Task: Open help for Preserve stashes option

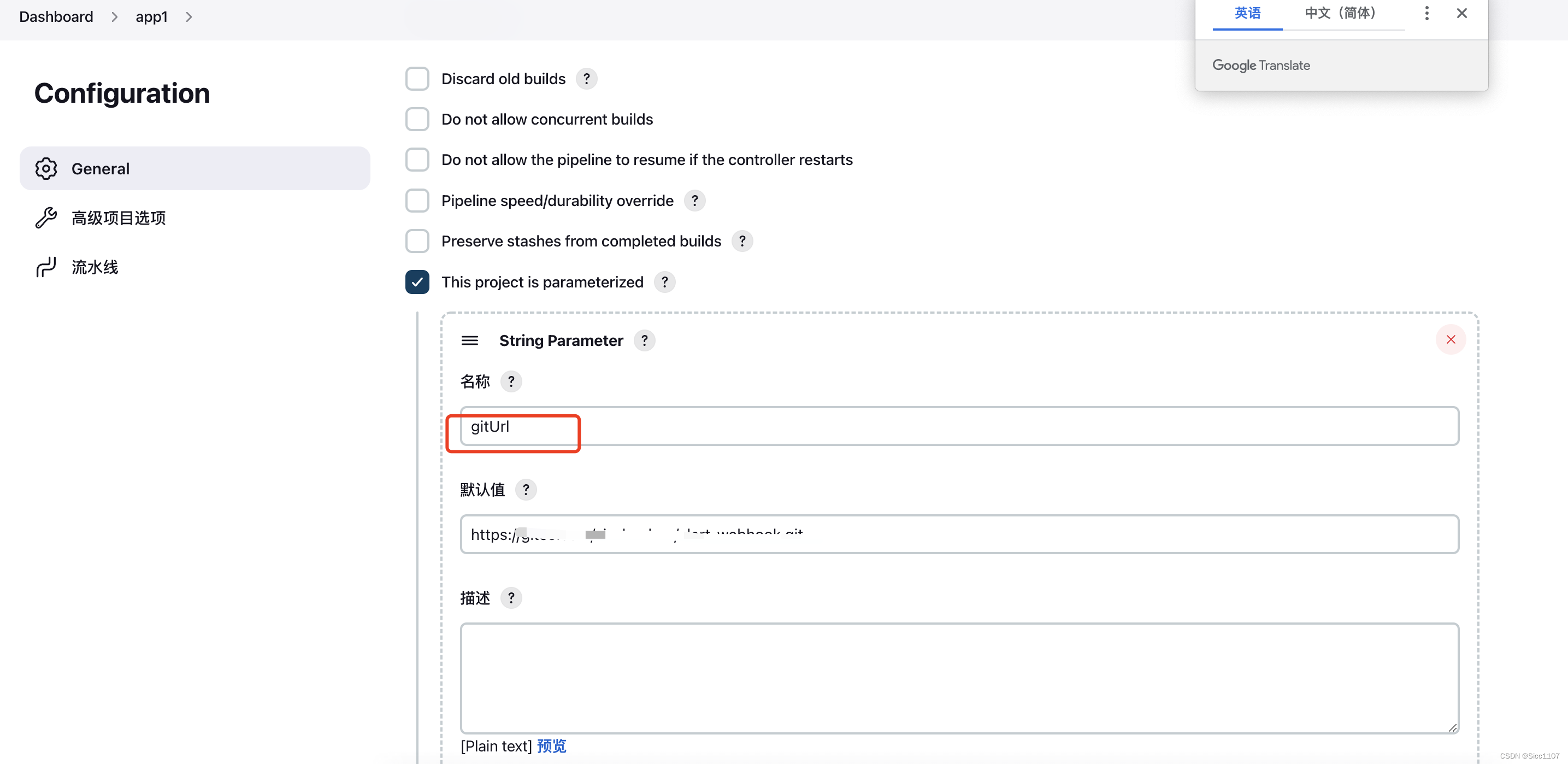Action: [742, 241]
